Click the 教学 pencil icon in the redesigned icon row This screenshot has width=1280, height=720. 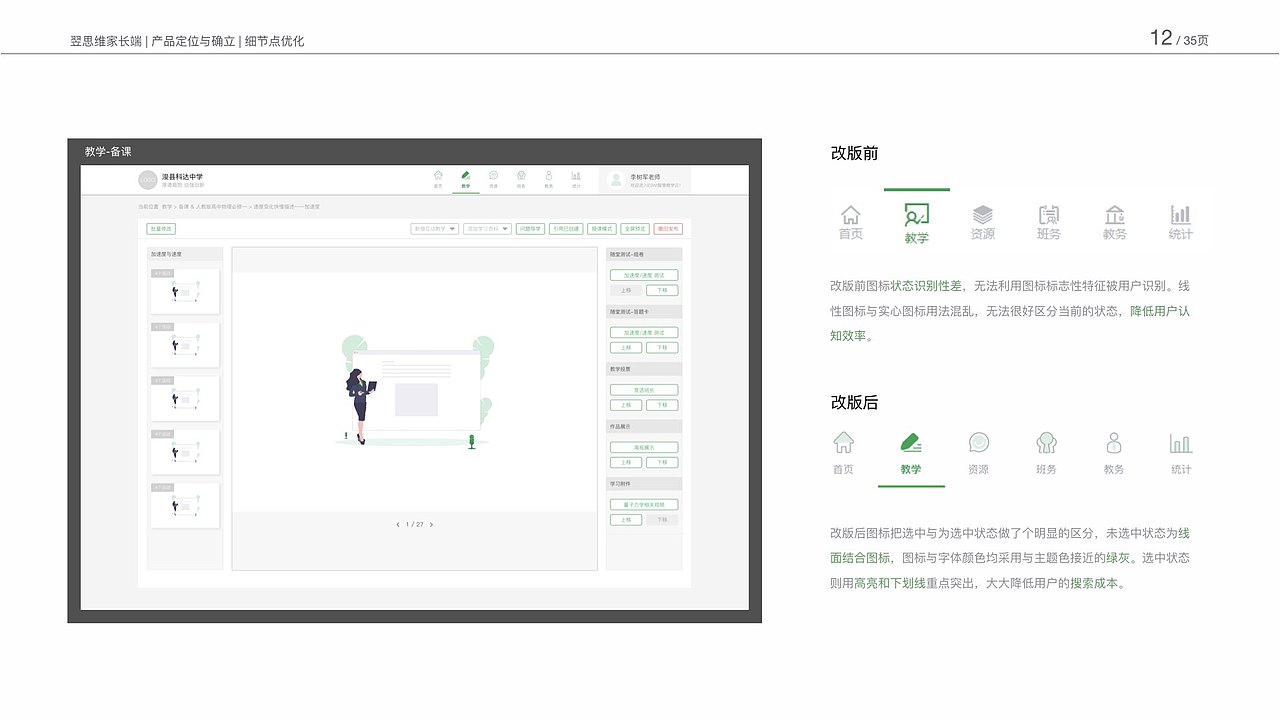coord(911,441)
